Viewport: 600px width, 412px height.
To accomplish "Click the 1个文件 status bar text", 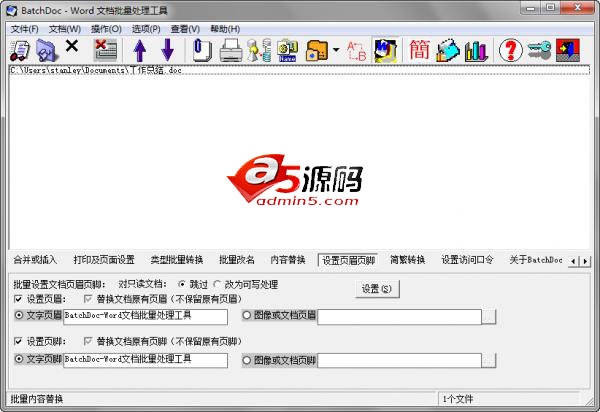I will click(x=458, y=399).
